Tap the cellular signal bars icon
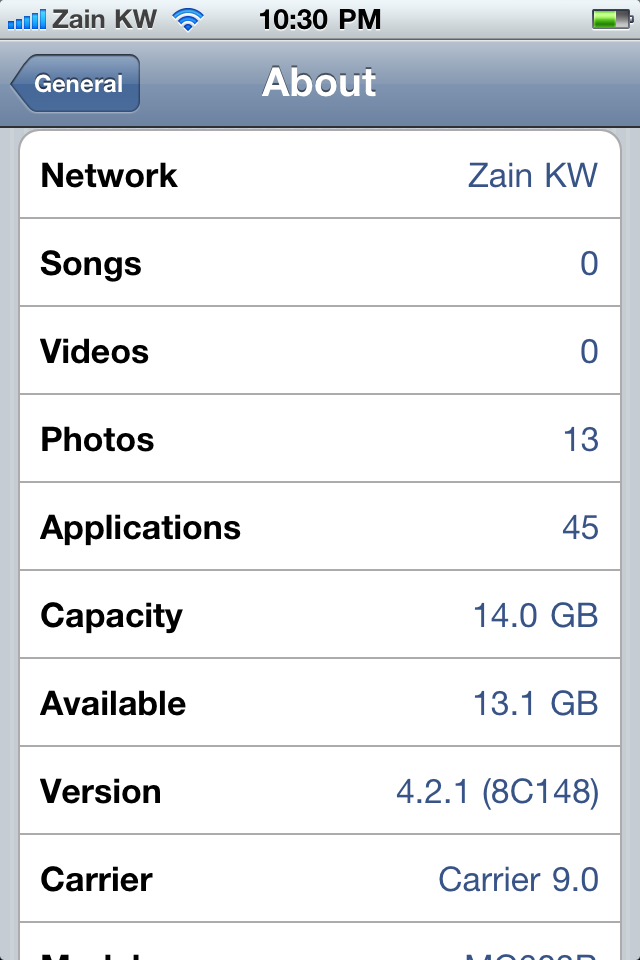Viewport: 640px width, 960px height. (26, 18)
